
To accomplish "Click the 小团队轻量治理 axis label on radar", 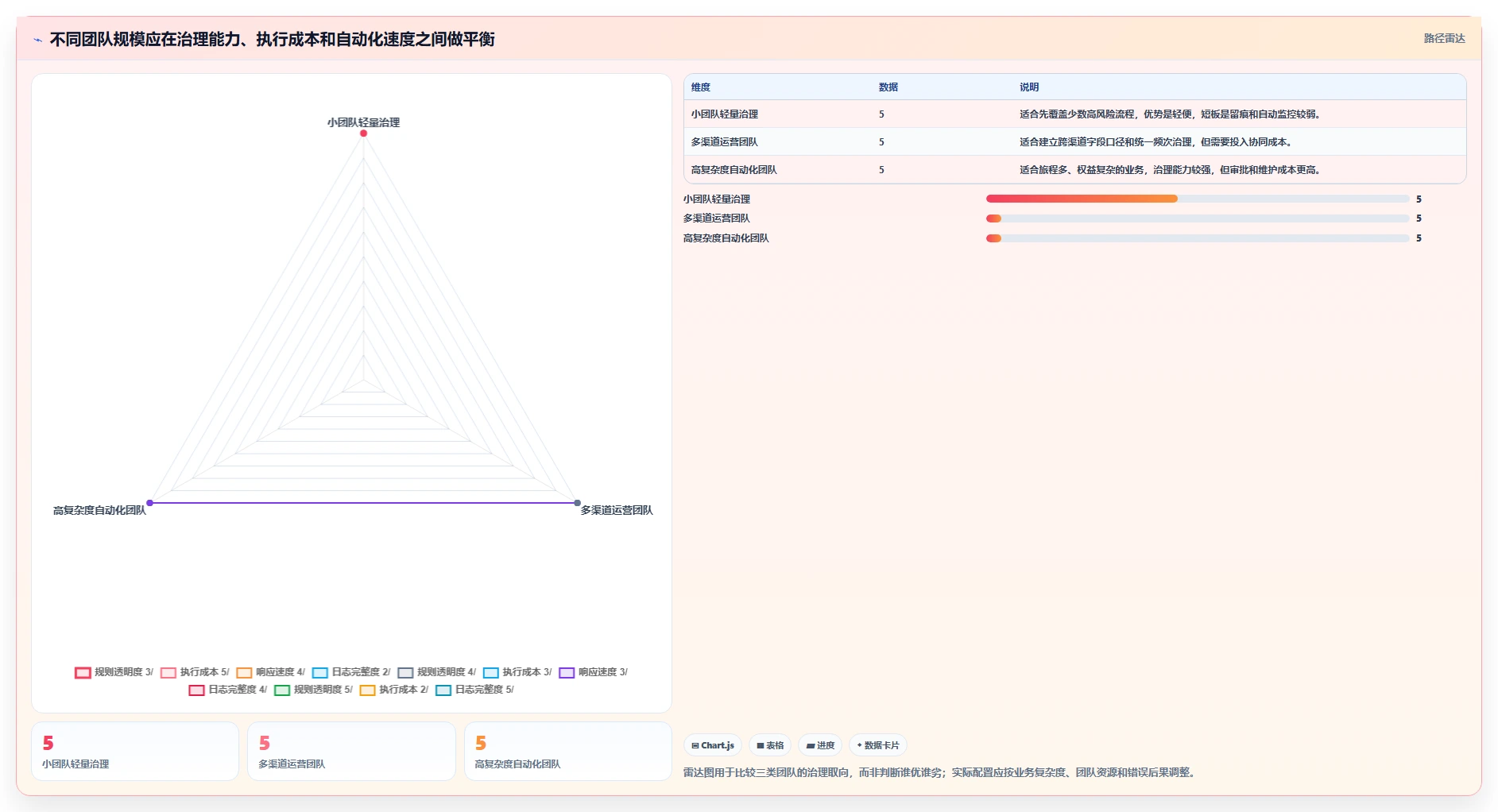I will click(x=363, y=122).
